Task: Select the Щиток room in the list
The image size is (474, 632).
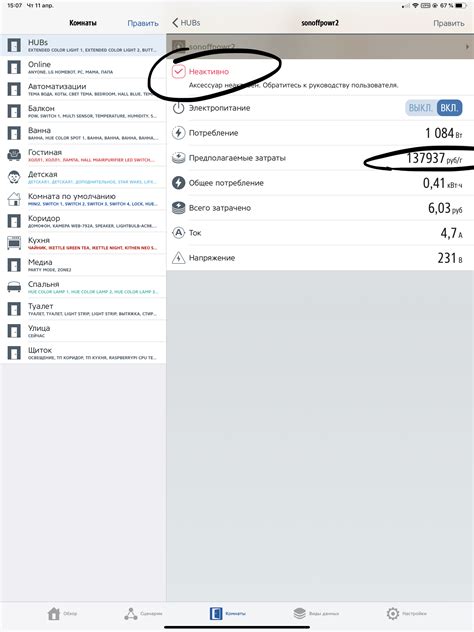Action: pos(83,353)
